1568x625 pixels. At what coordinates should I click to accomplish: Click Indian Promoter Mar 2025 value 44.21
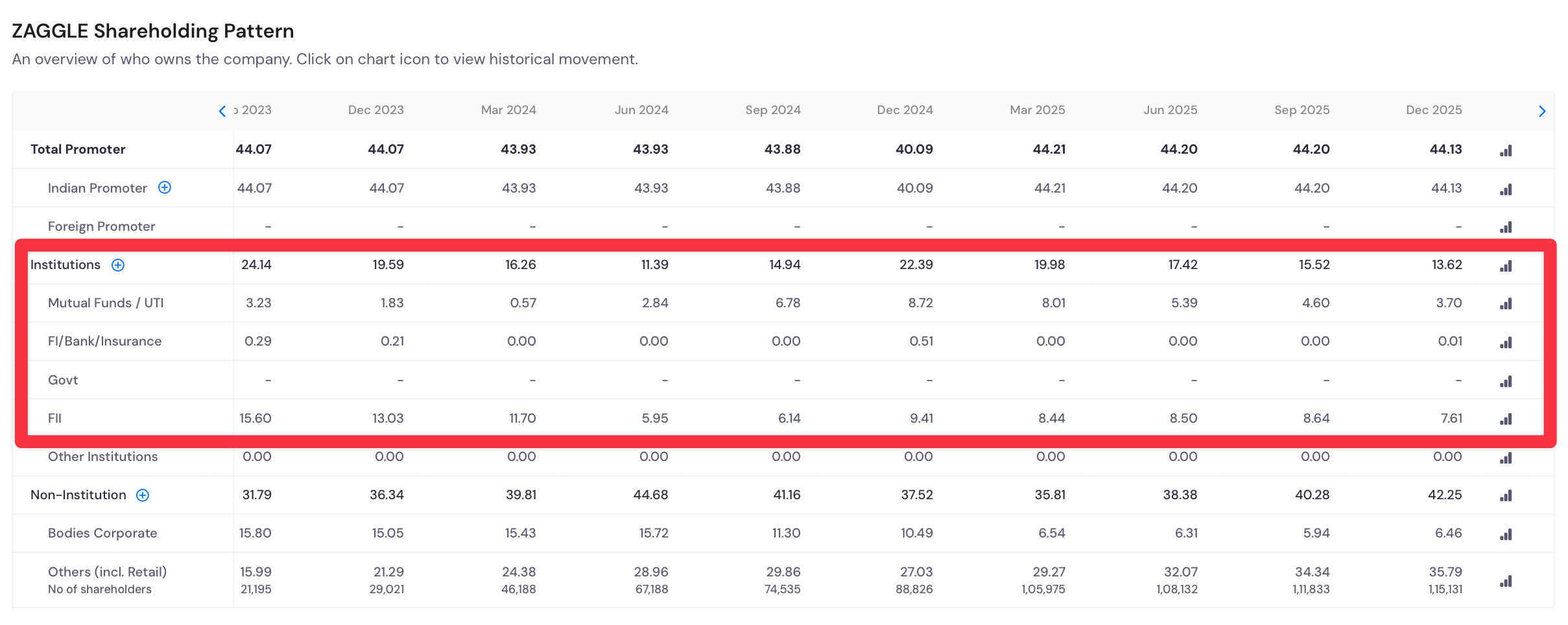click(x=1050, y=188)
